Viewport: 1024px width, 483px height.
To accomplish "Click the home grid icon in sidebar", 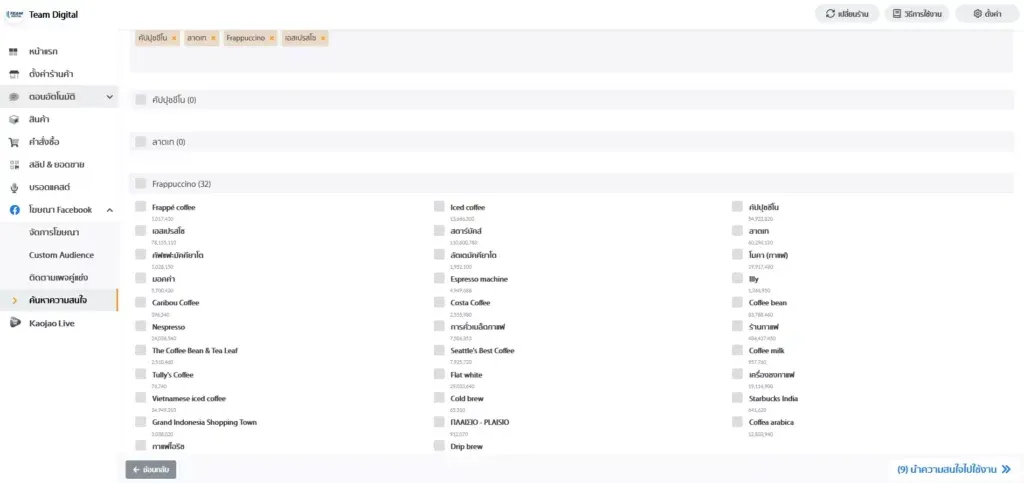I will [x=14, y=52].
